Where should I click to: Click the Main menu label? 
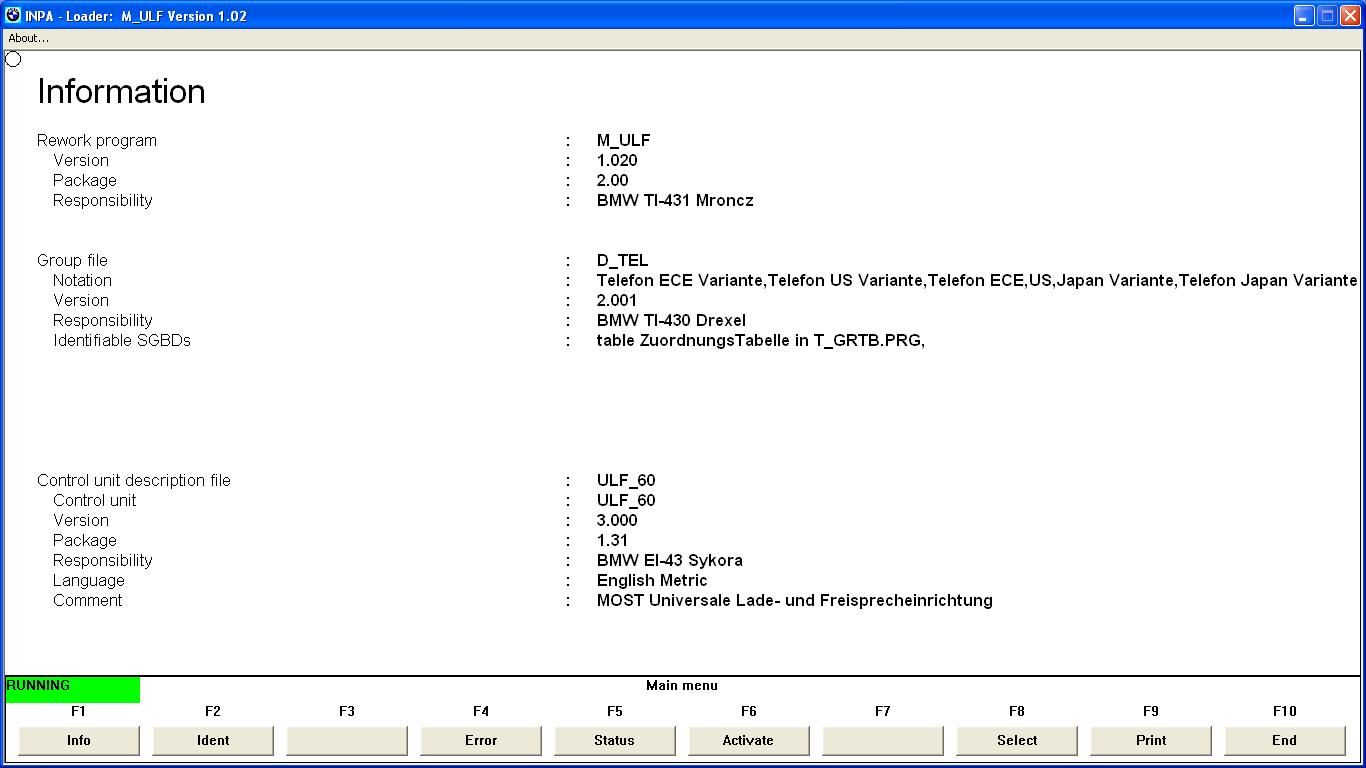[x=682, y=686]
